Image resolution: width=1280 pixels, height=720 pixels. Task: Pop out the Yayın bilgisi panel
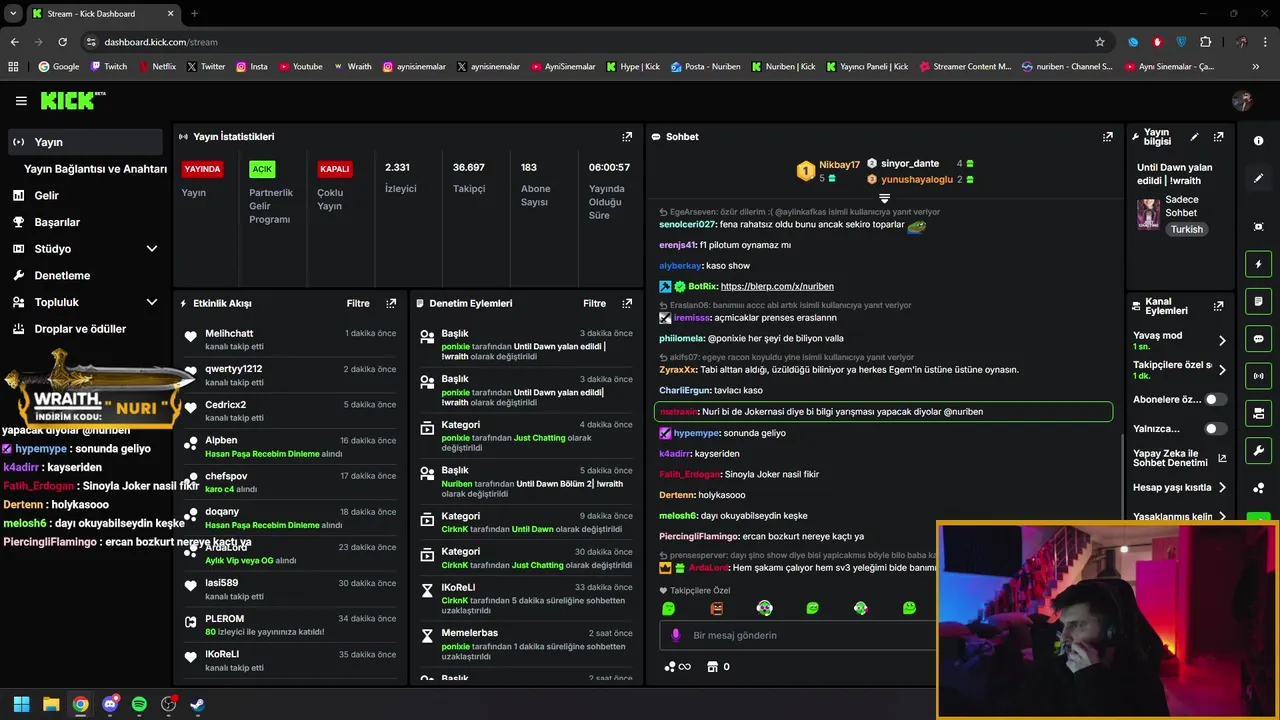(1218, 137)
